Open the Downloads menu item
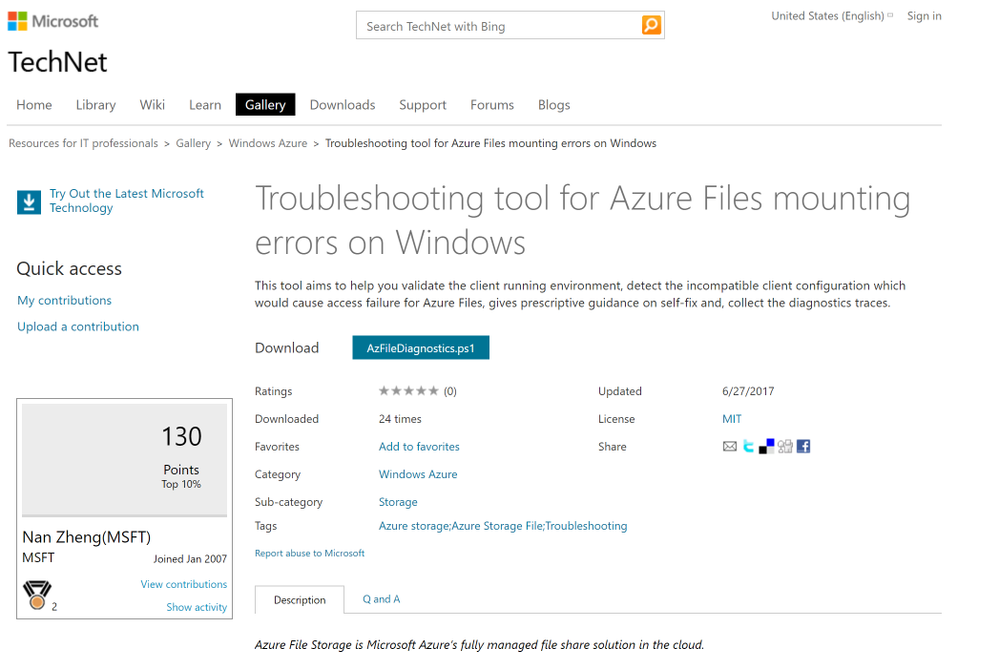This screenshot has height=652, width=999. click(342, 105)
